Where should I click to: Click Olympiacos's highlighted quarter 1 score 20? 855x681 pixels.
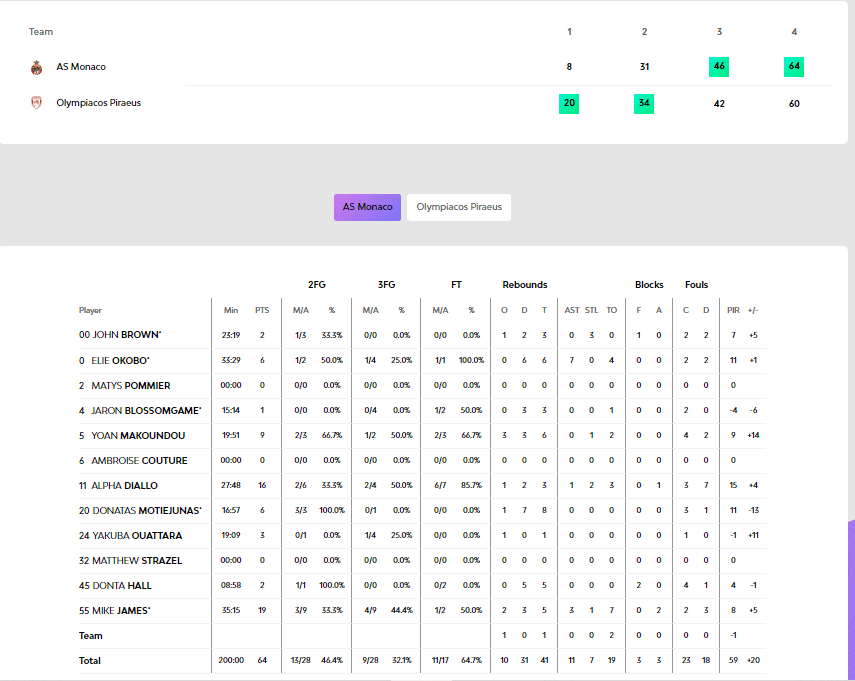[x=569, y=103]
